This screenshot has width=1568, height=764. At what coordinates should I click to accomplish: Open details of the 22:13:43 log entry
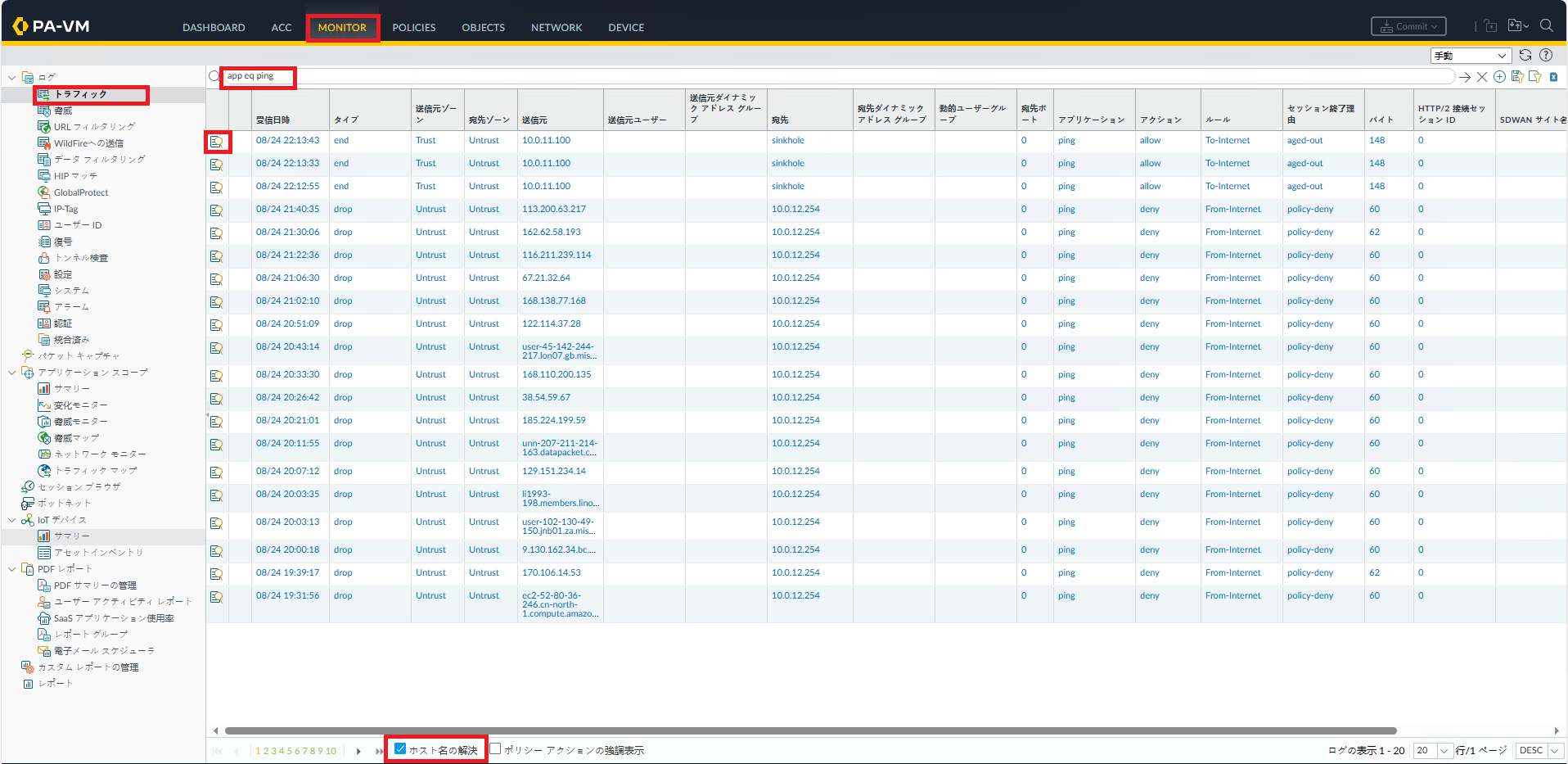tap(216, 142)
